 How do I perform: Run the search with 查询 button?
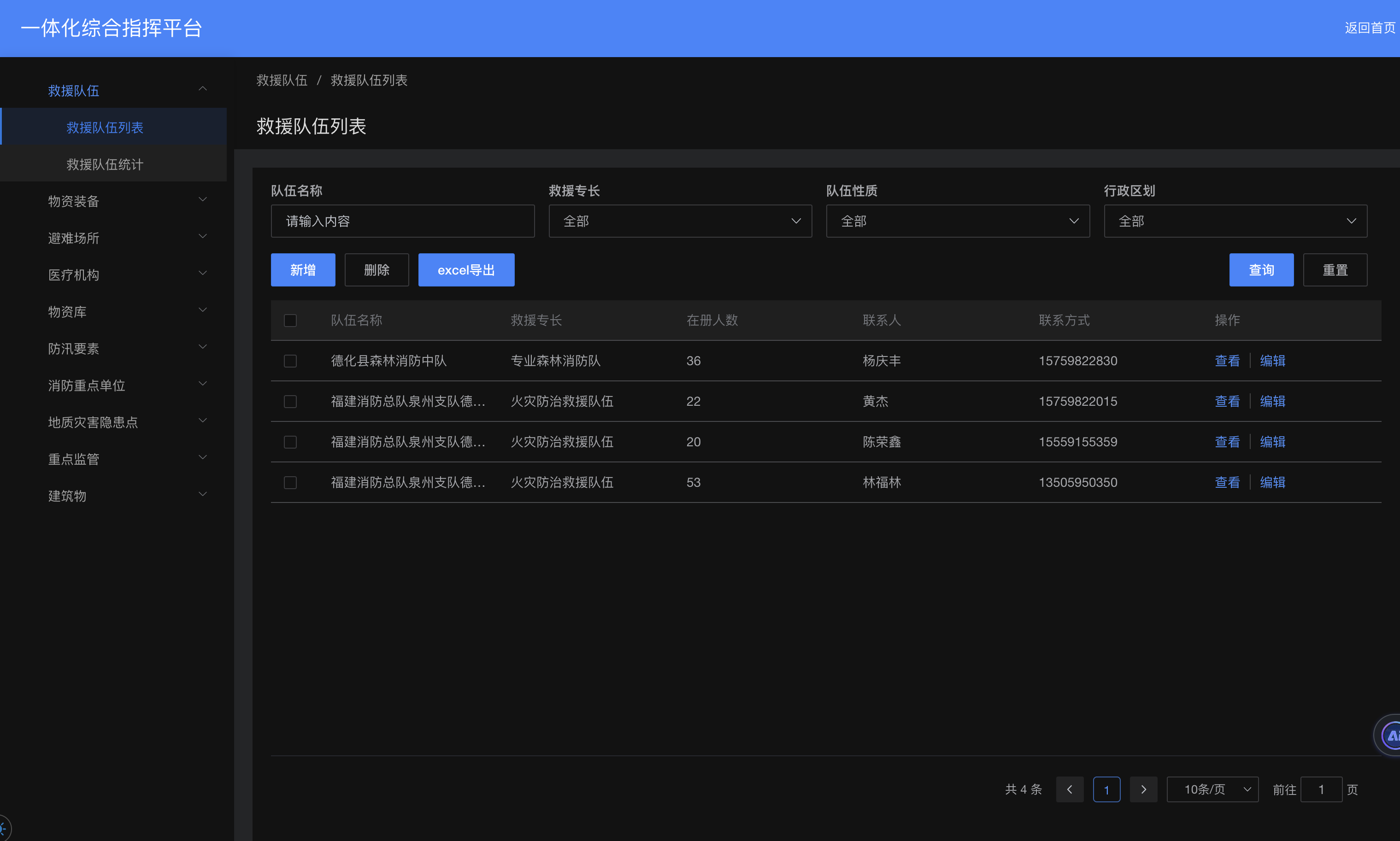coord(1261,270)
